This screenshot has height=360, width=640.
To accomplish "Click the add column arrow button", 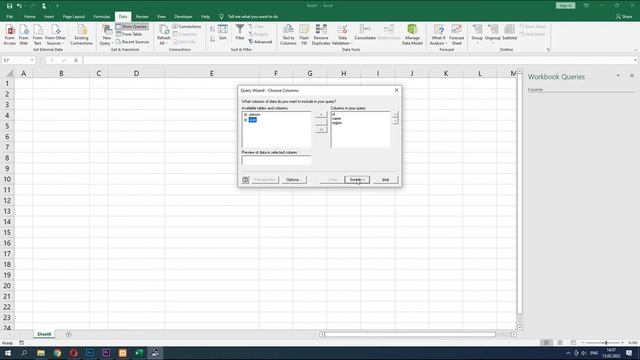I will (x=321, y=115).
